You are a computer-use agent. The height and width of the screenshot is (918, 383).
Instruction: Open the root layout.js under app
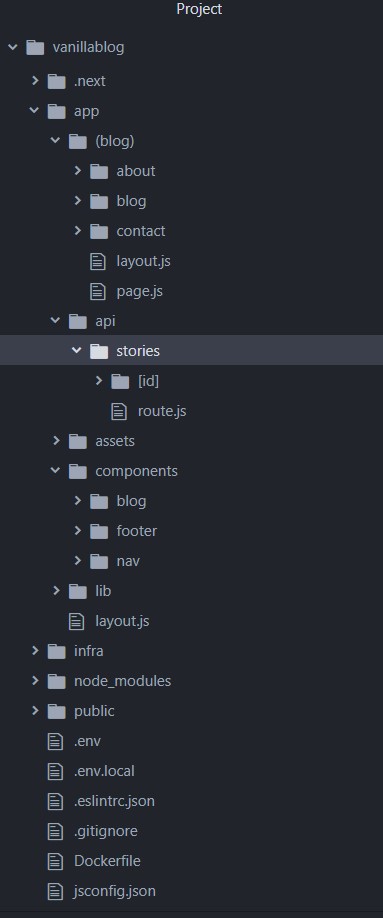192,621
